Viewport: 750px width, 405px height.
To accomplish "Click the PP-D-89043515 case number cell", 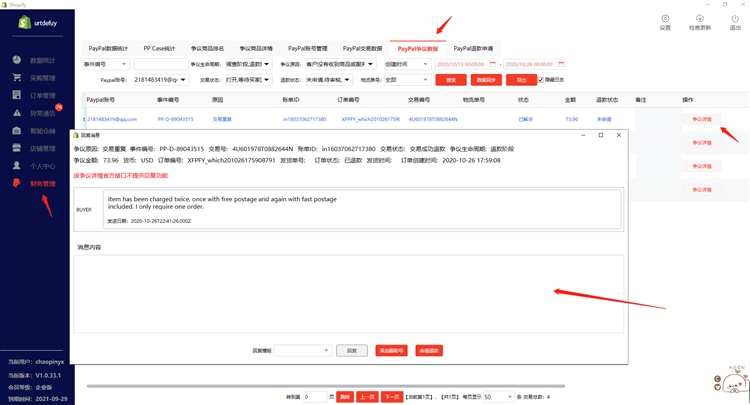I will pyautogui.click(x=176, y=119).
